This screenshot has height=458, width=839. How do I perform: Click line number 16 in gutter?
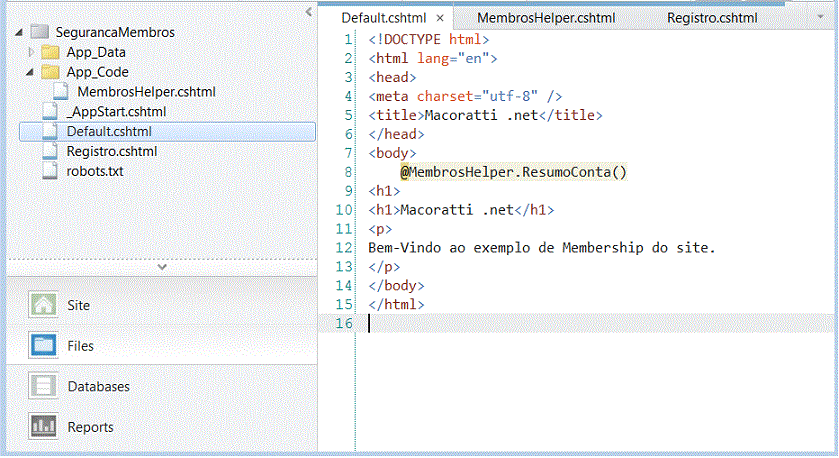coord(344,323)
